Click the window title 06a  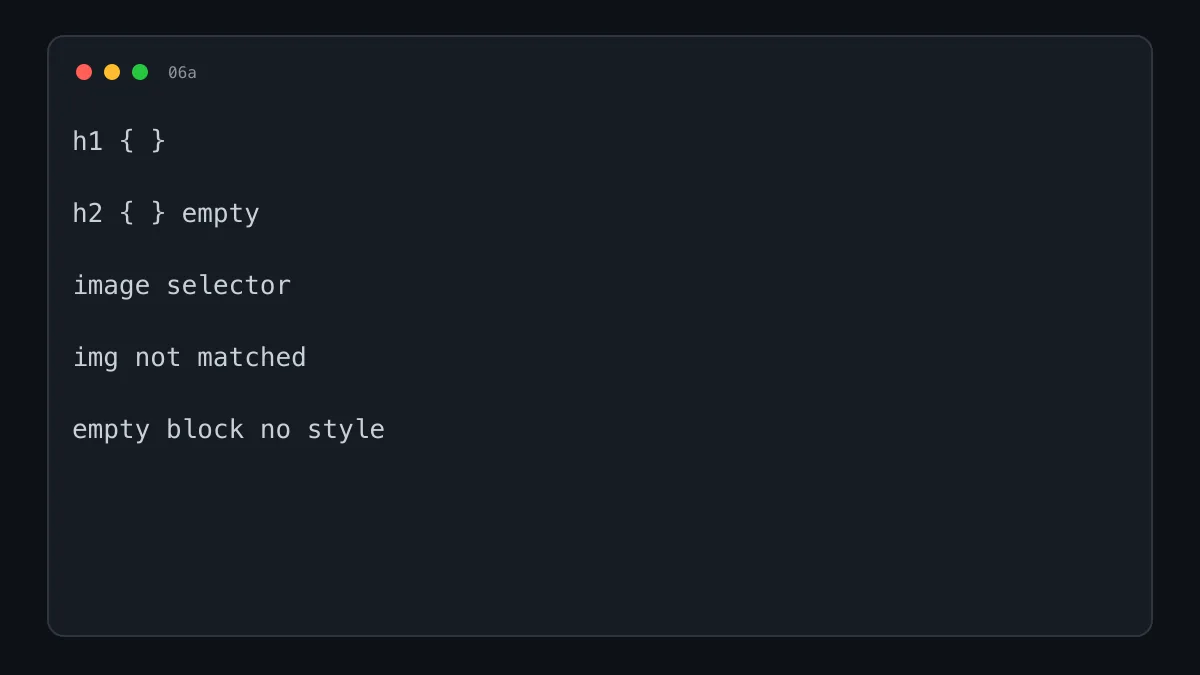[182, 73]
